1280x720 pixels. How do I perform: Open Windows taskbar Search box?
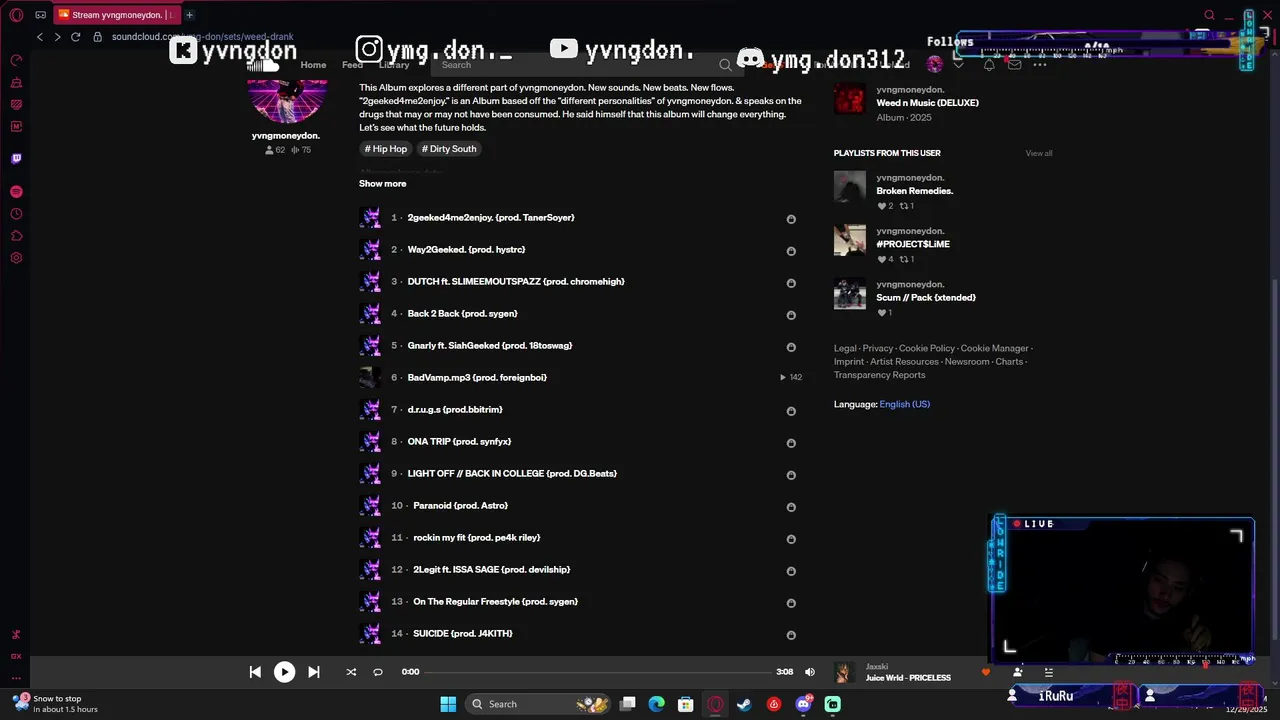539,704
